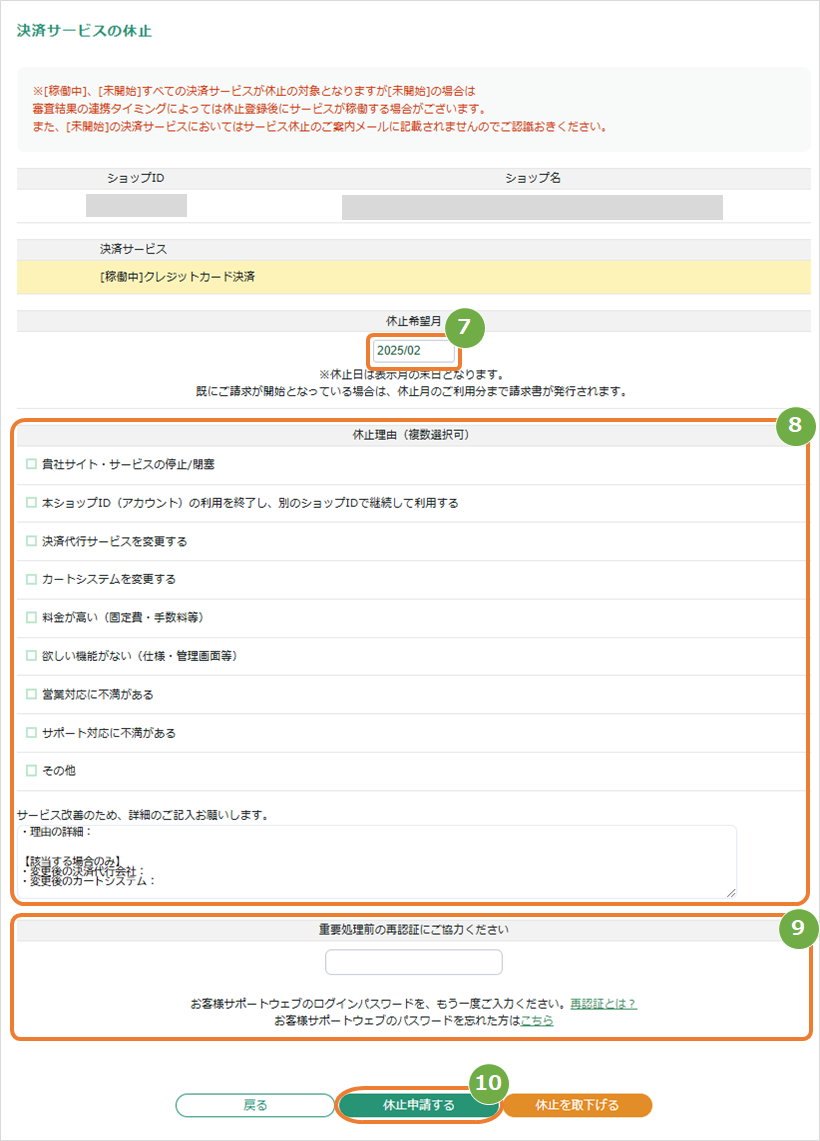This screenshot has height=1141, width=820.
Task: Focus the re-authentication password field
Action: tap(414, 962)
